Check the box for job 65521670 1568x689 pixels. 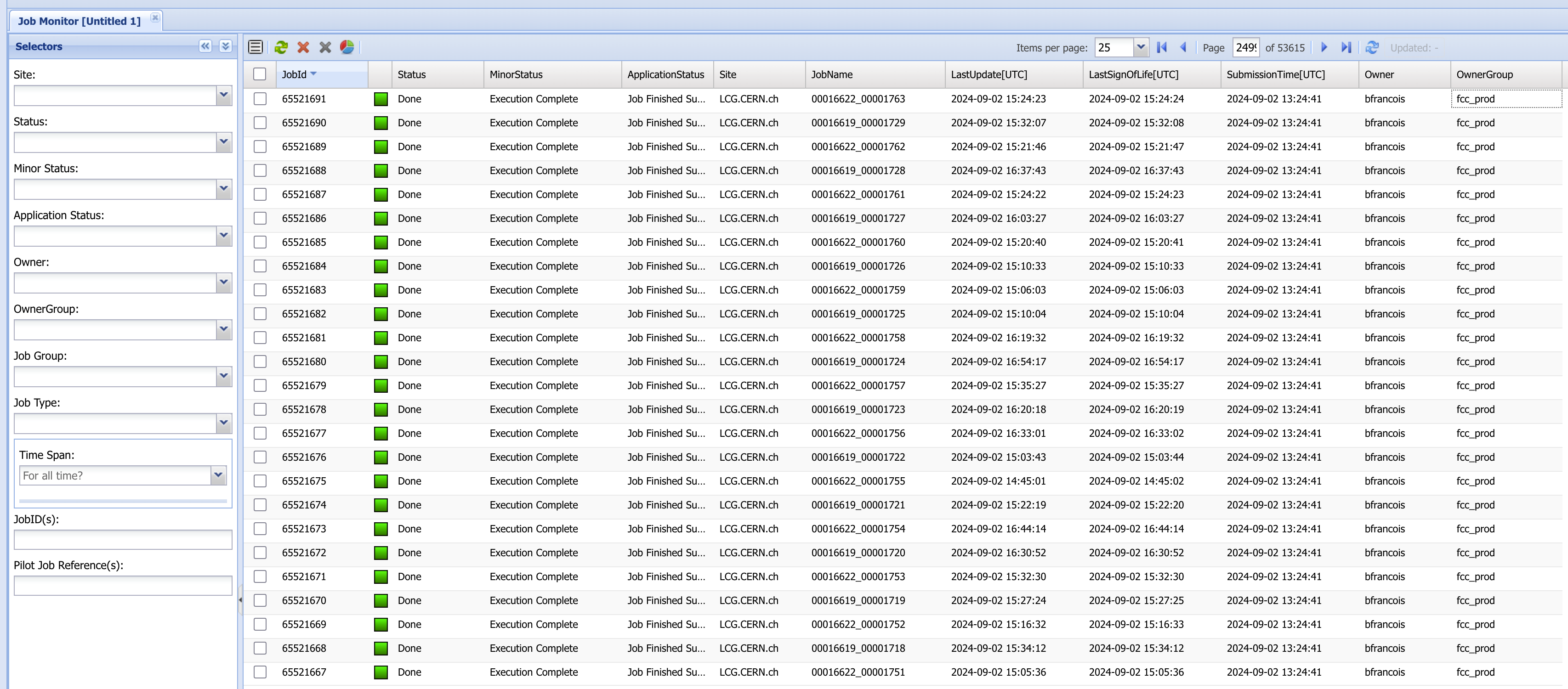(260, 600)
